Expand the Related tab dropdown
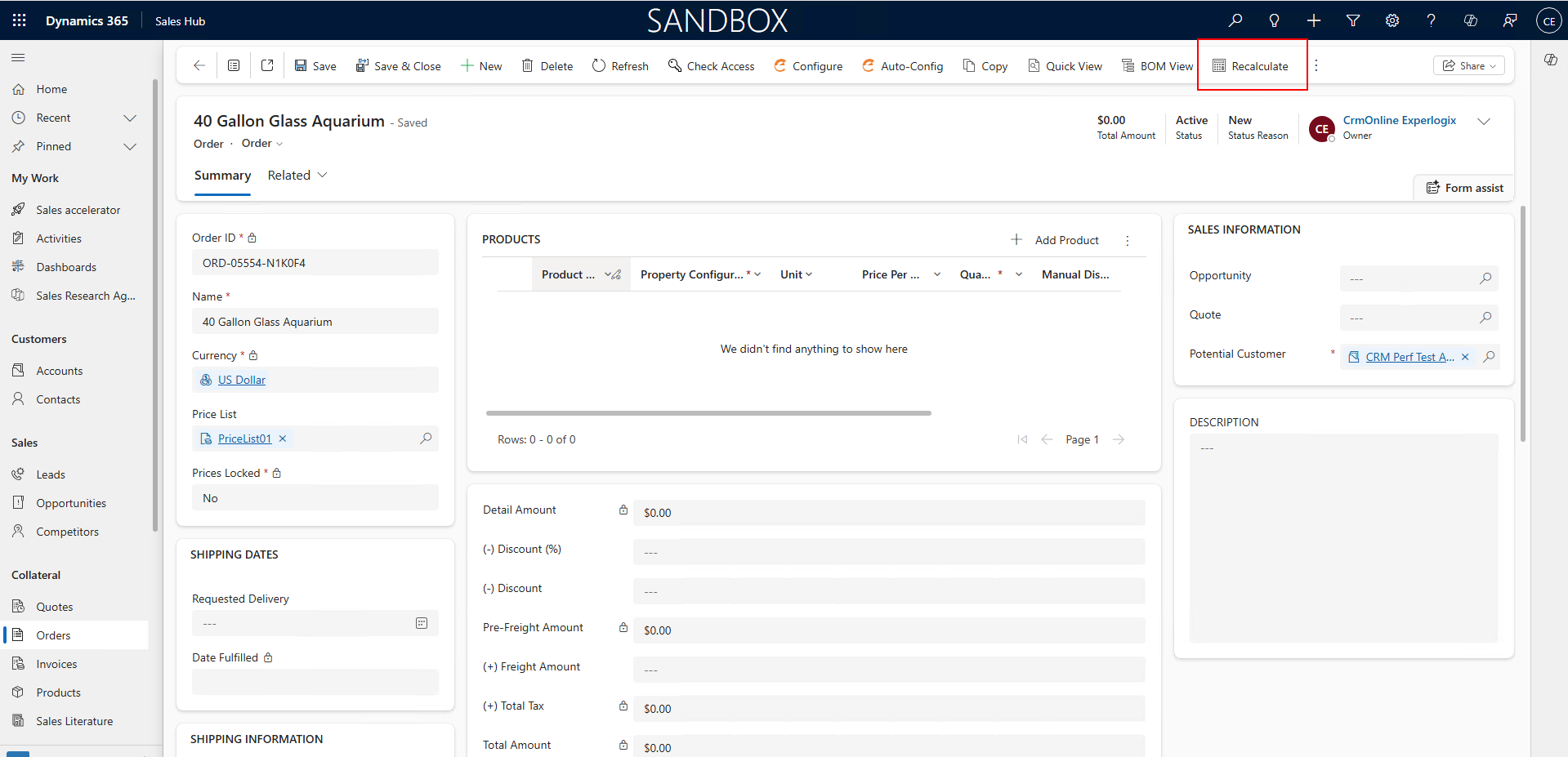 click(x=297, y=176)
